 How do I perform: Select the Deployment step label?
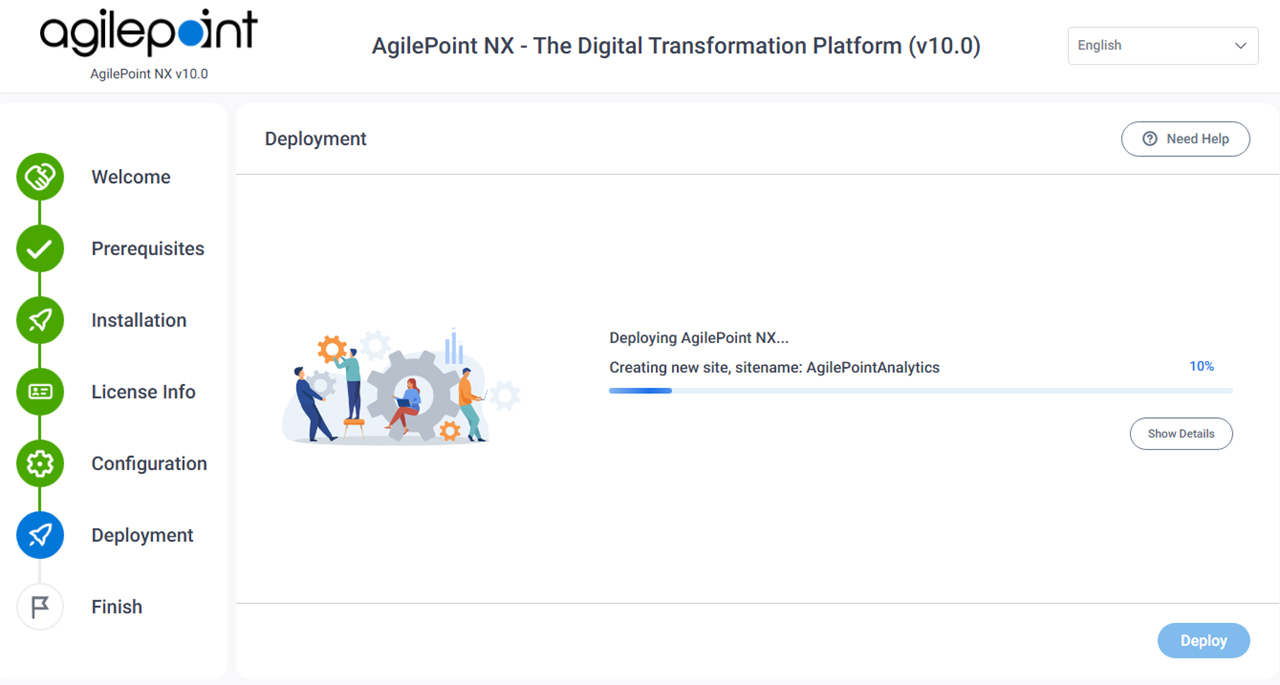coord(143,535)
